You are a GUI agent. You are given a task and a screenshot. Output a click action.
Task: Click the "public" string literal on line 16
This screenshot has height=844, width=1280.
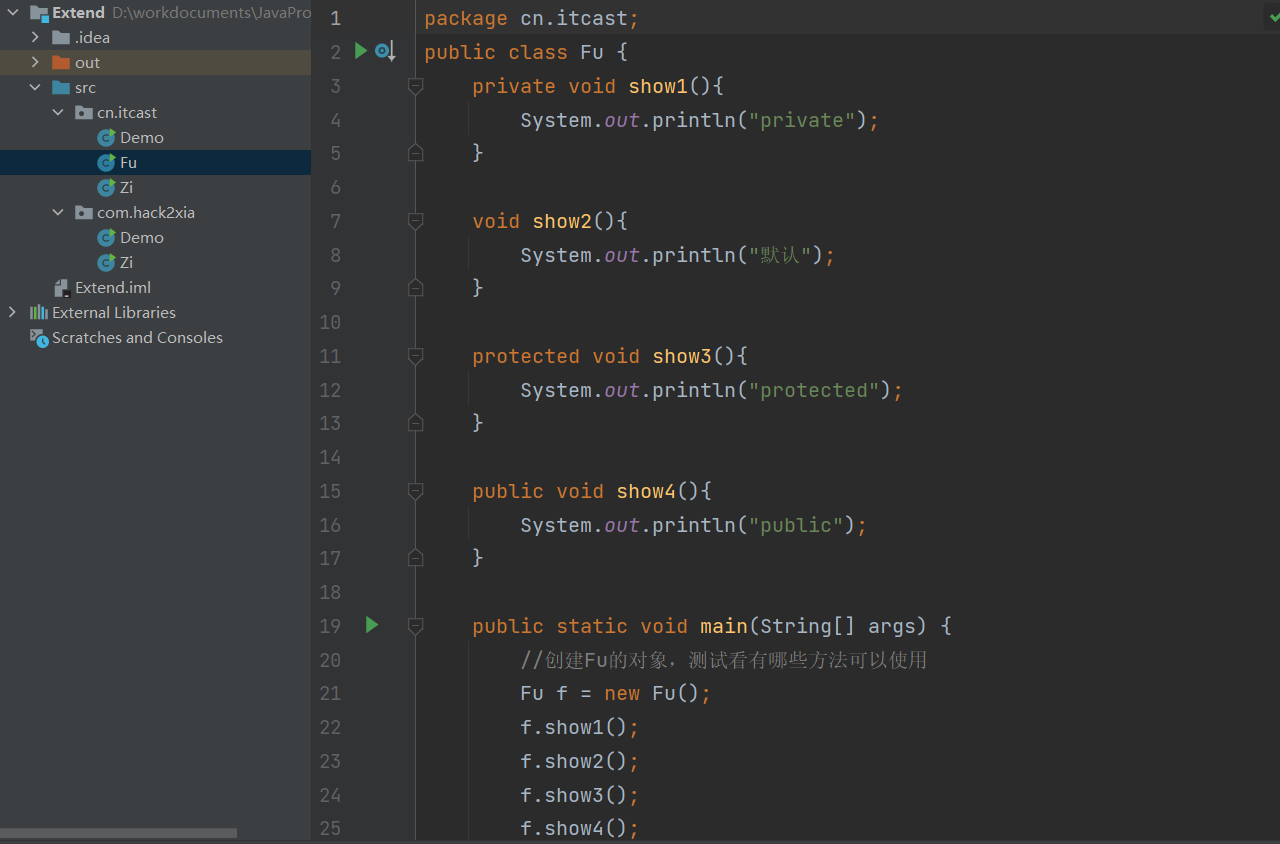coord(796,525)
